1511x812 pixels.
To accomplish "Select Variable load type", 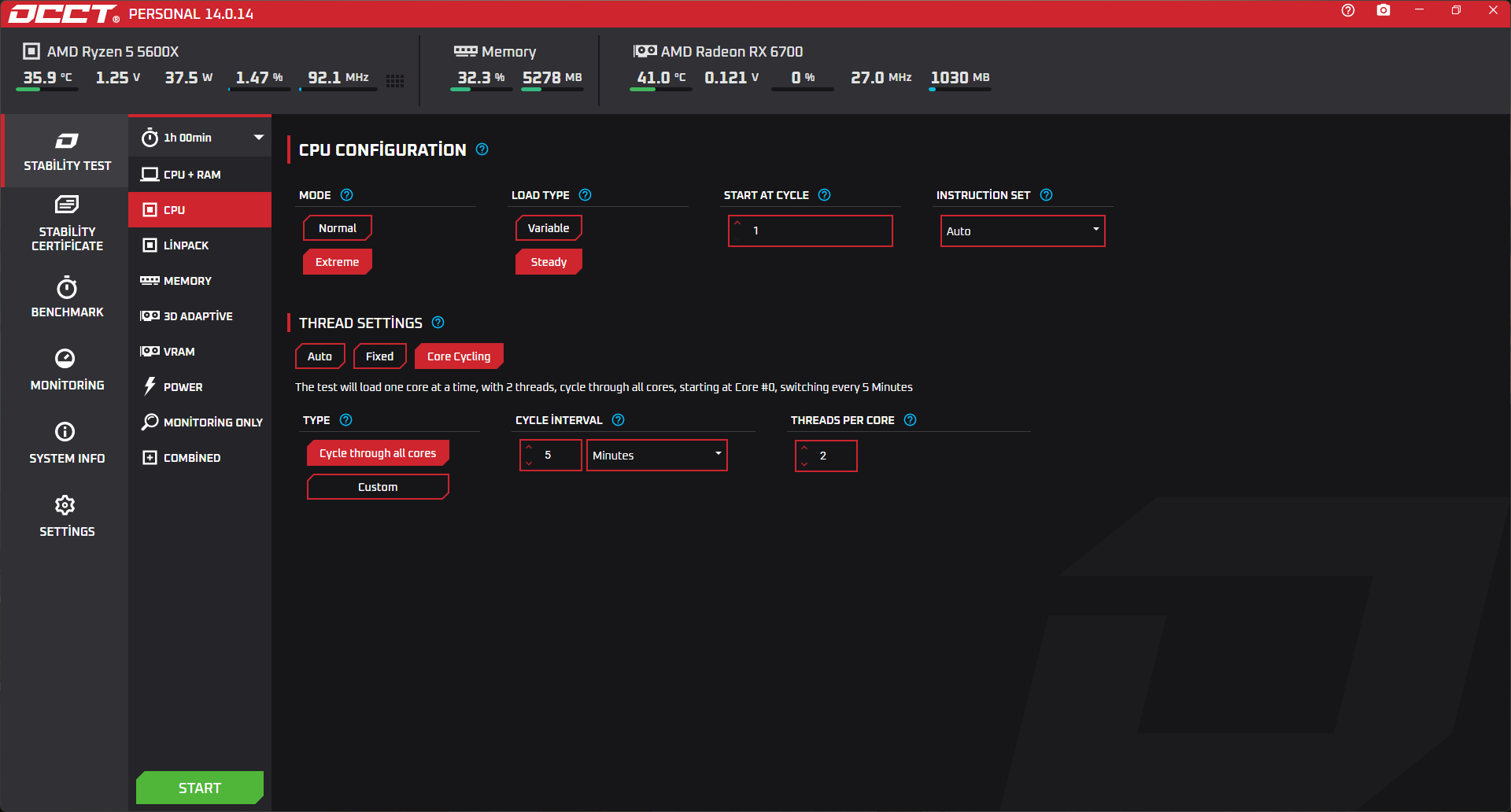I will [549, 228].
